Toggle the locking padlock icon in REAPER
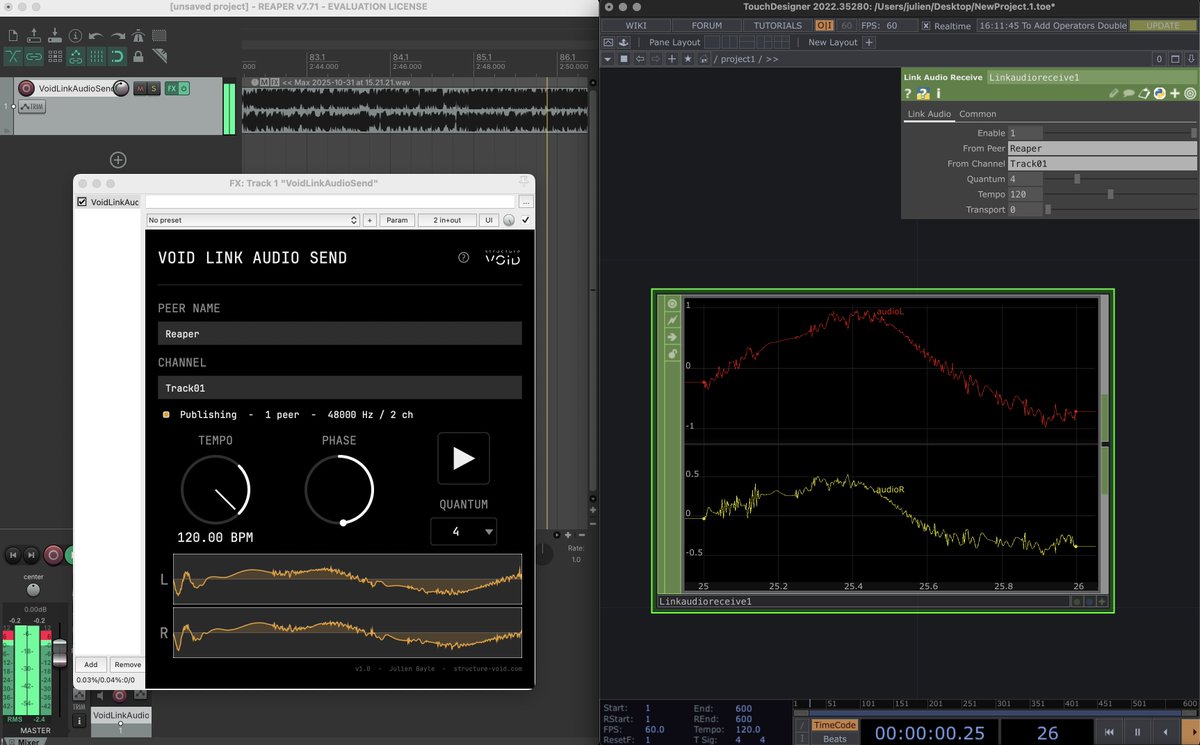This screenshot has width=1200, height=745. (138, 57)
